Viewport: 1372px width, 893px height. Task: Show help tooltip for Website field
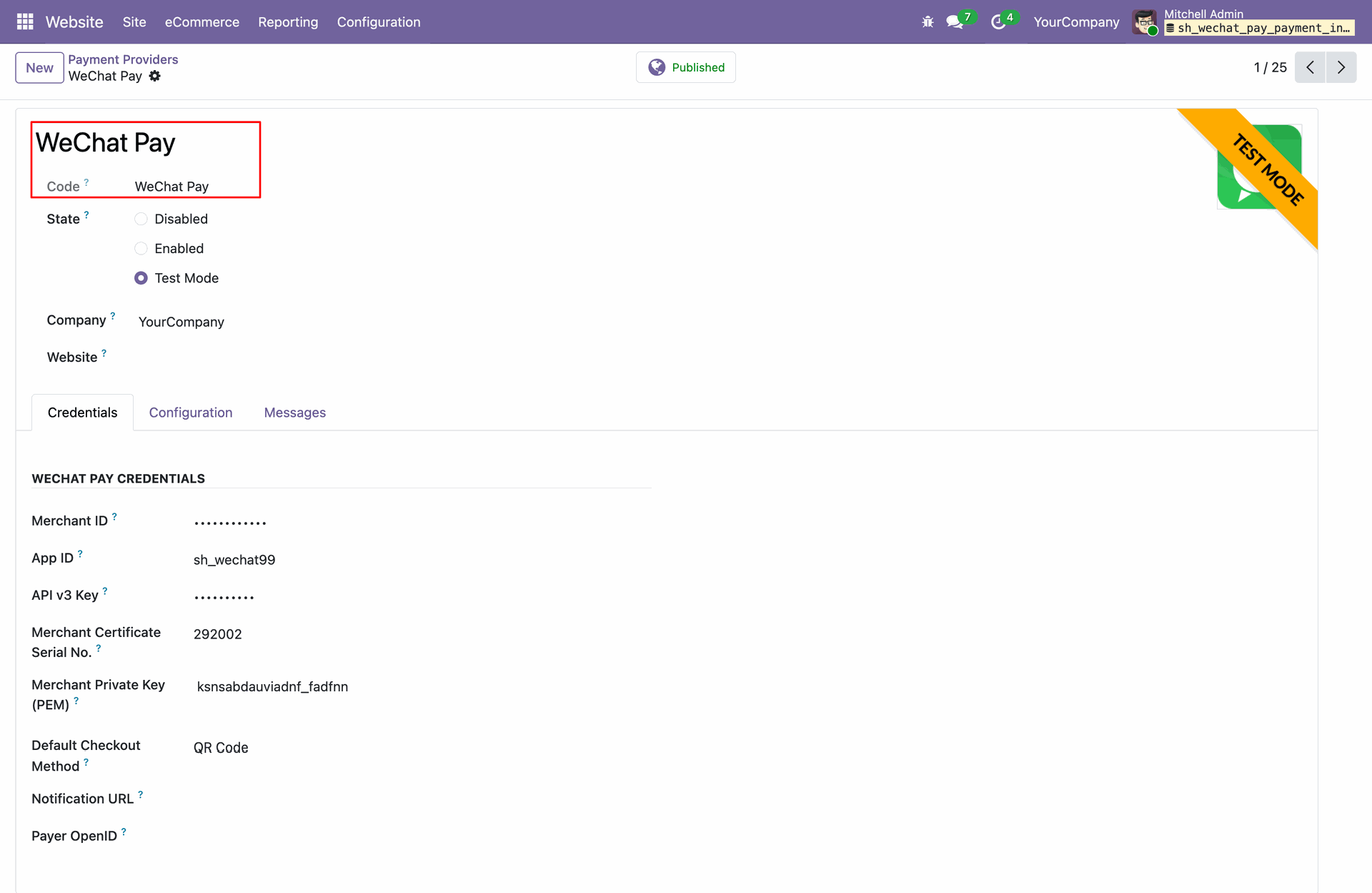click(104, 352)
